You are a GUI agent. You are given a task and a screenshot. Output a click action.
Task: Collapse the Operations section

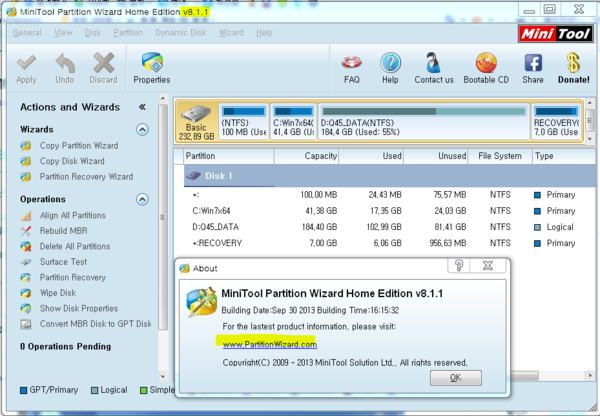point(142,199)
